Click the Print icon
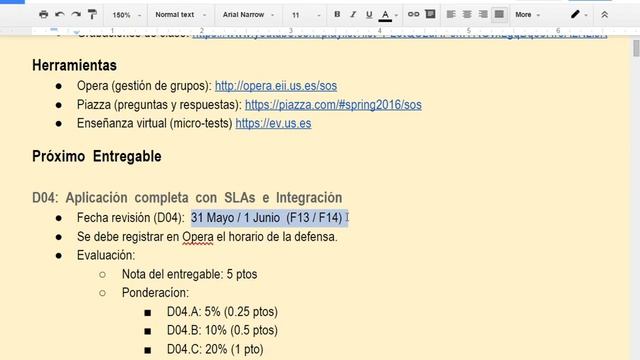The image size is (640, 360). click(44, 15)
